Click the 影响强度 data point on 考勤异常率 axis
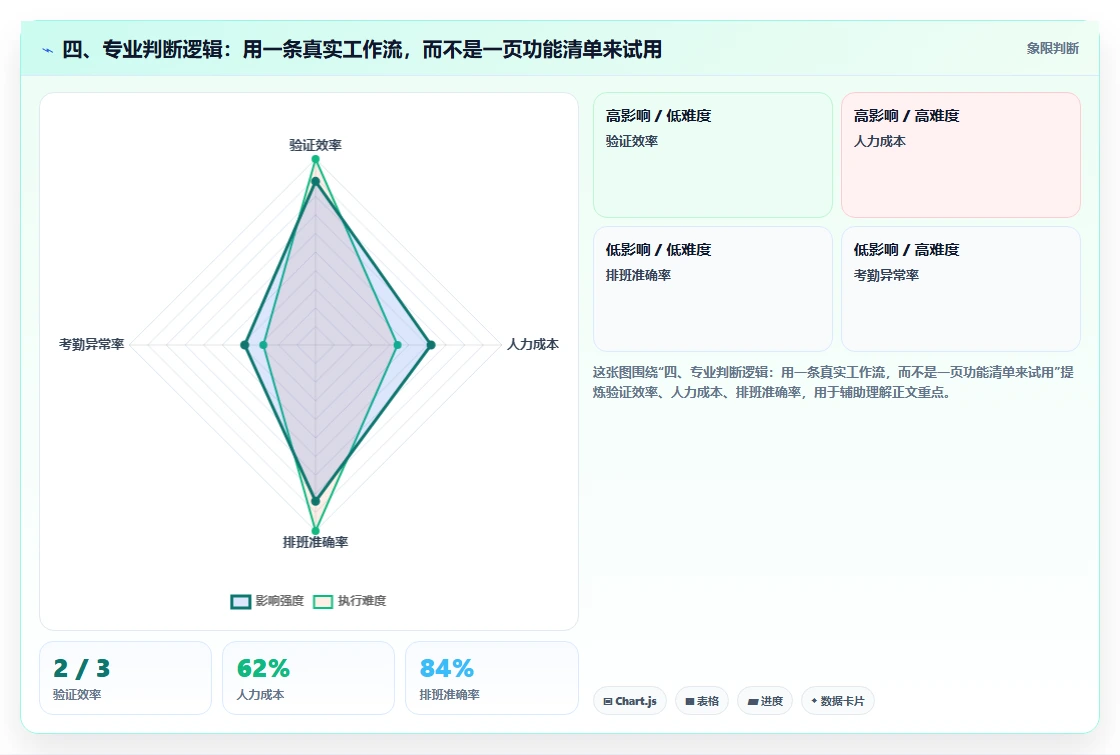1120x755 pixels. (x=244, y=345)
